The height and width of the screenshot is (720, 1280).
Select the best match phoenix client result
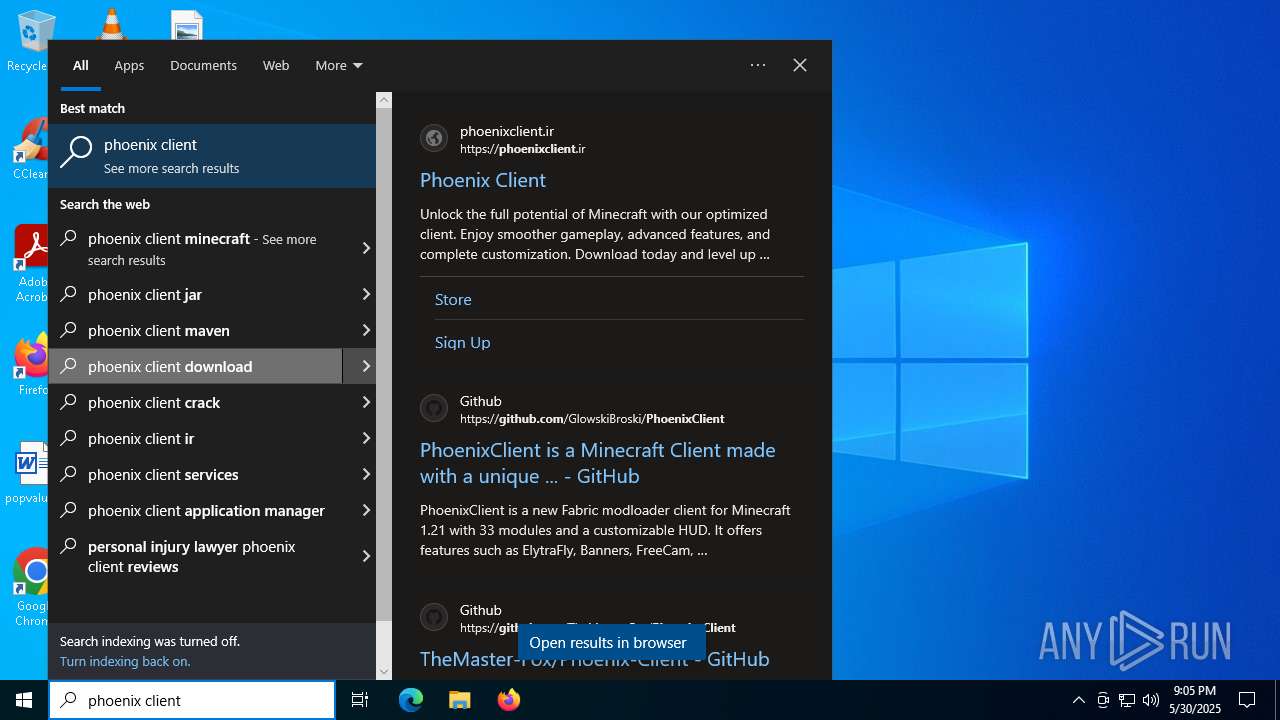click(212, 155)
